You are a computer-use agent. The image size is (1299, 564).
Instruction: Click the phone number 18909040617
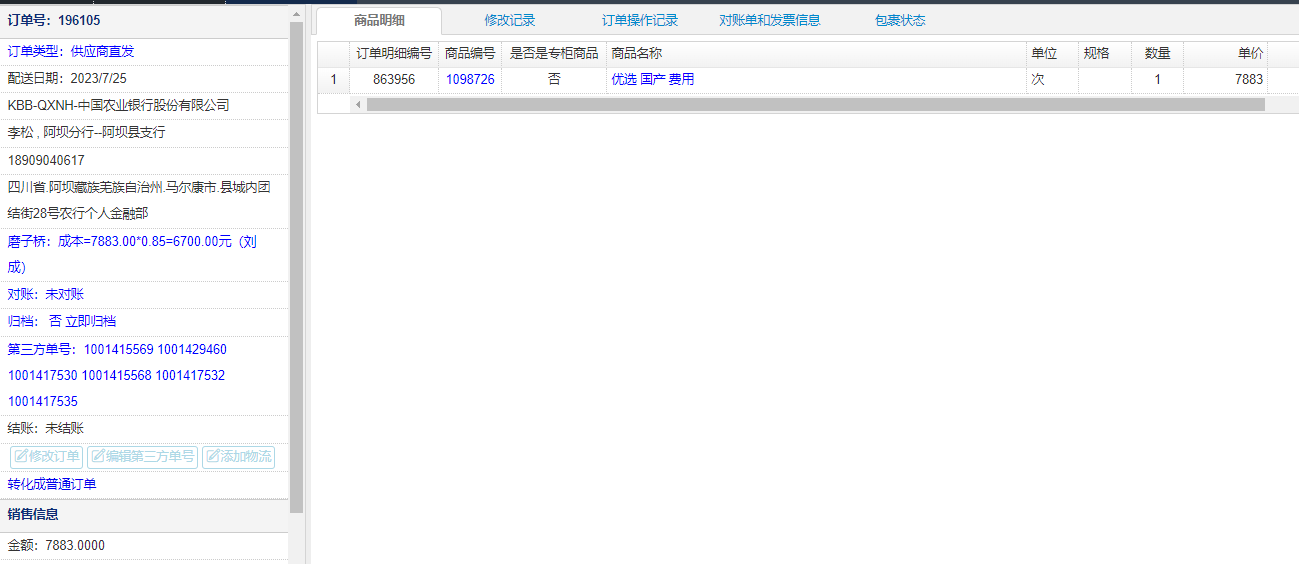46,160
